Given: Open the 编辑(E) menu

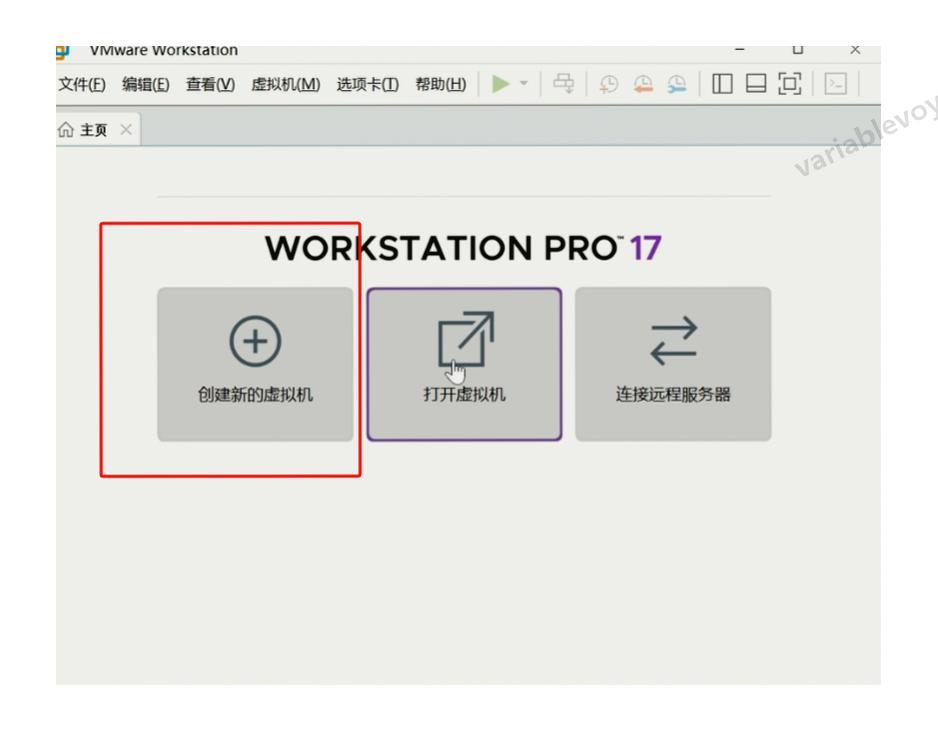Looking at the screenshot, I should coord(145,84).
